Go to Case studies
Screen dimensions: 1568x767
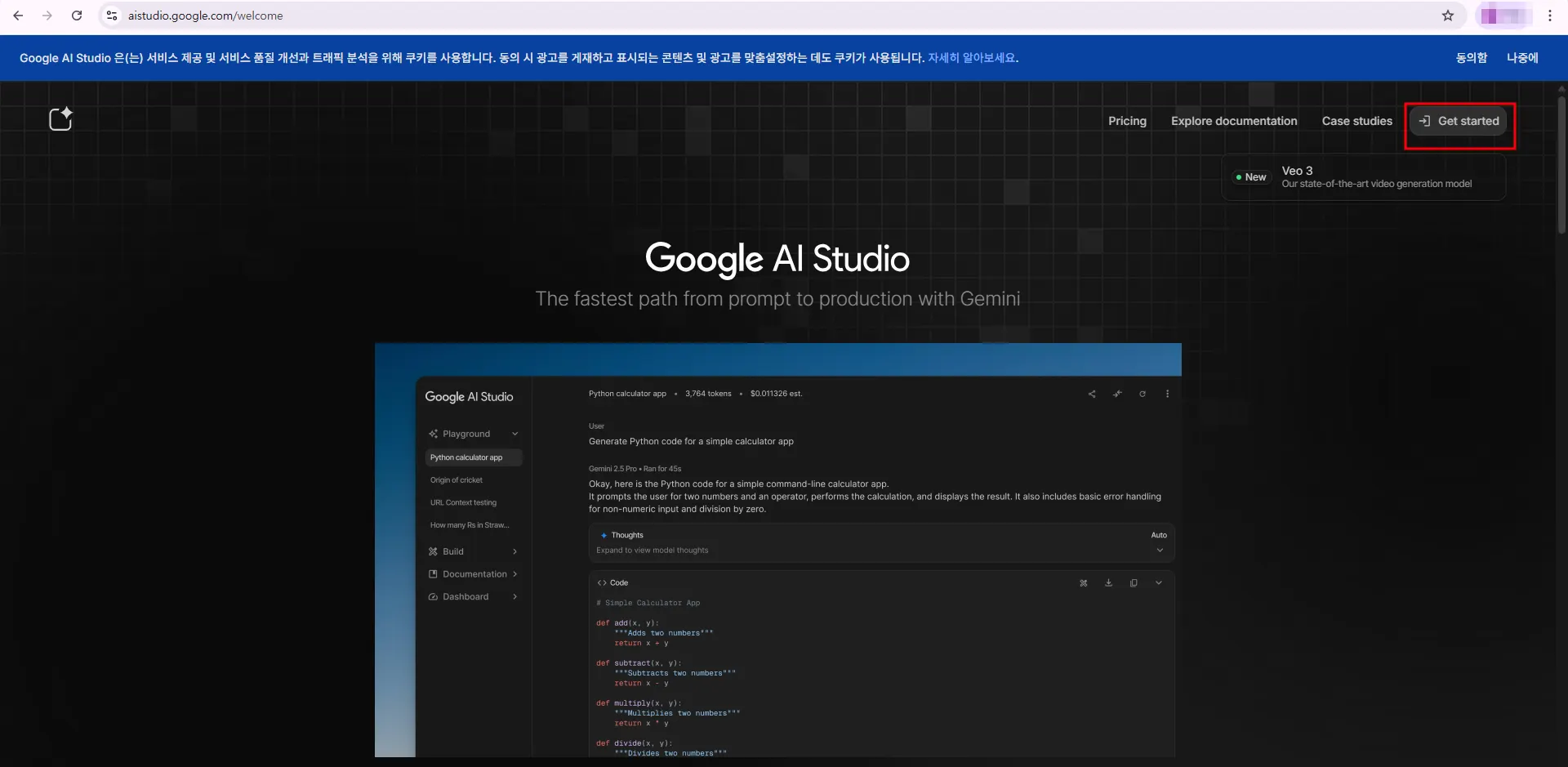point(1356,121)
